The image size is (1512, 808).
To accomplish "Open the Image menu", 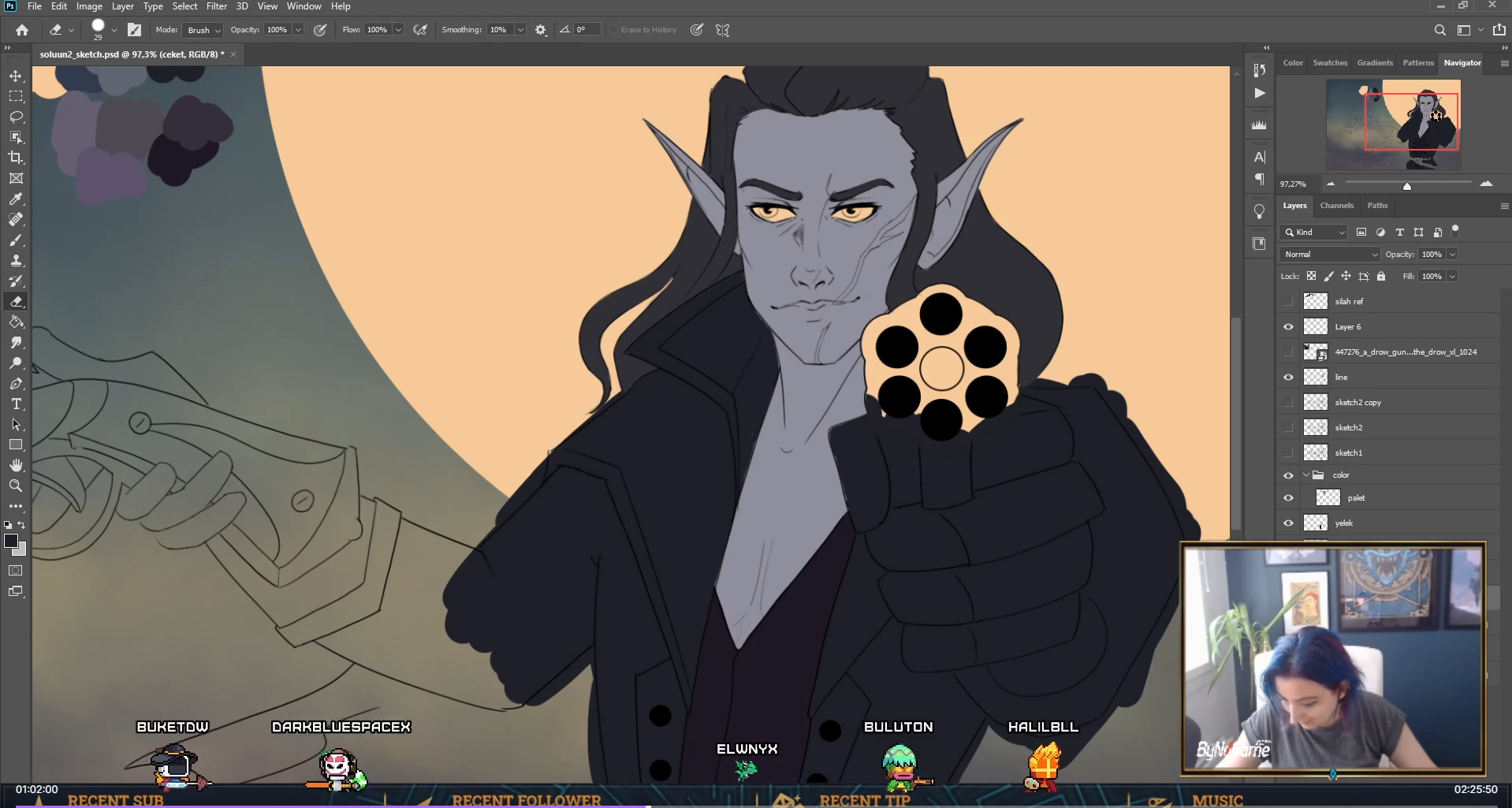I will (89, 6).
